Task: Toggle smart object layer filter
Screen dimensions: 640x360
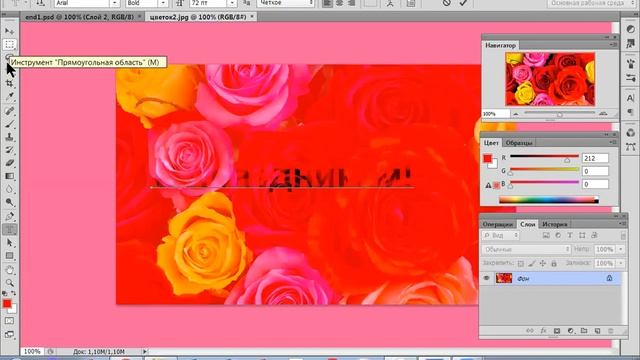Action: pyautogui.click(x=594, y=236)
